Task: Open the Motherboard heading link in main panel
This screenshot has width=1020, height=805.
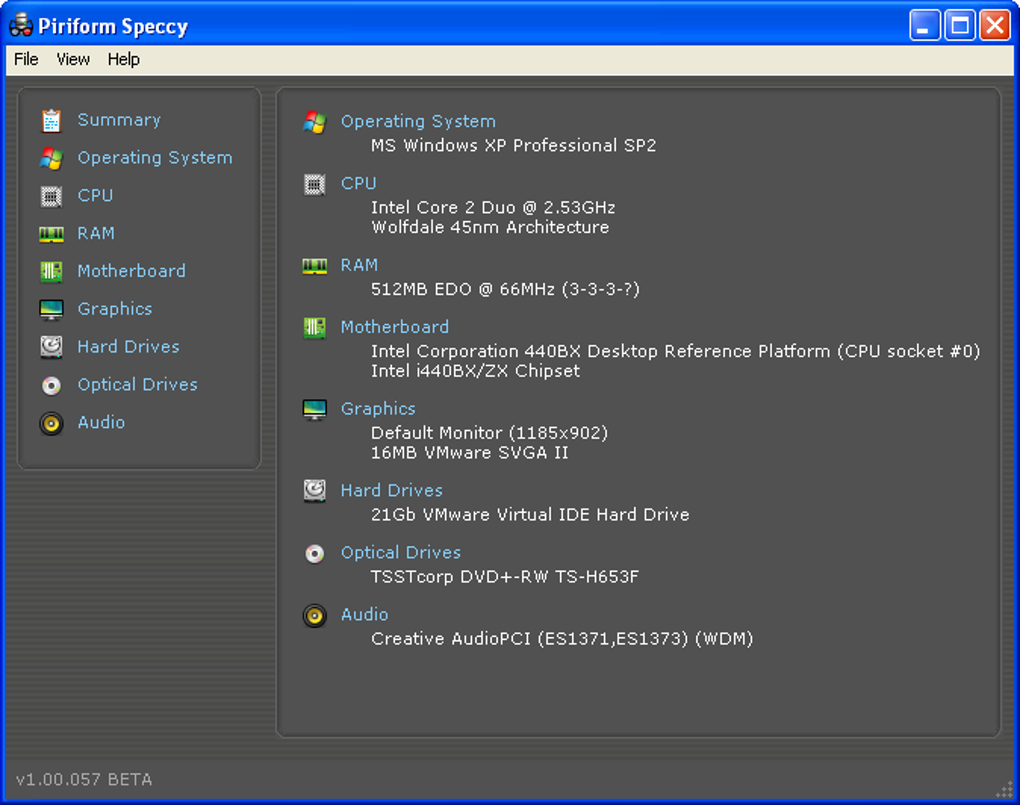Action: point(395,327)
